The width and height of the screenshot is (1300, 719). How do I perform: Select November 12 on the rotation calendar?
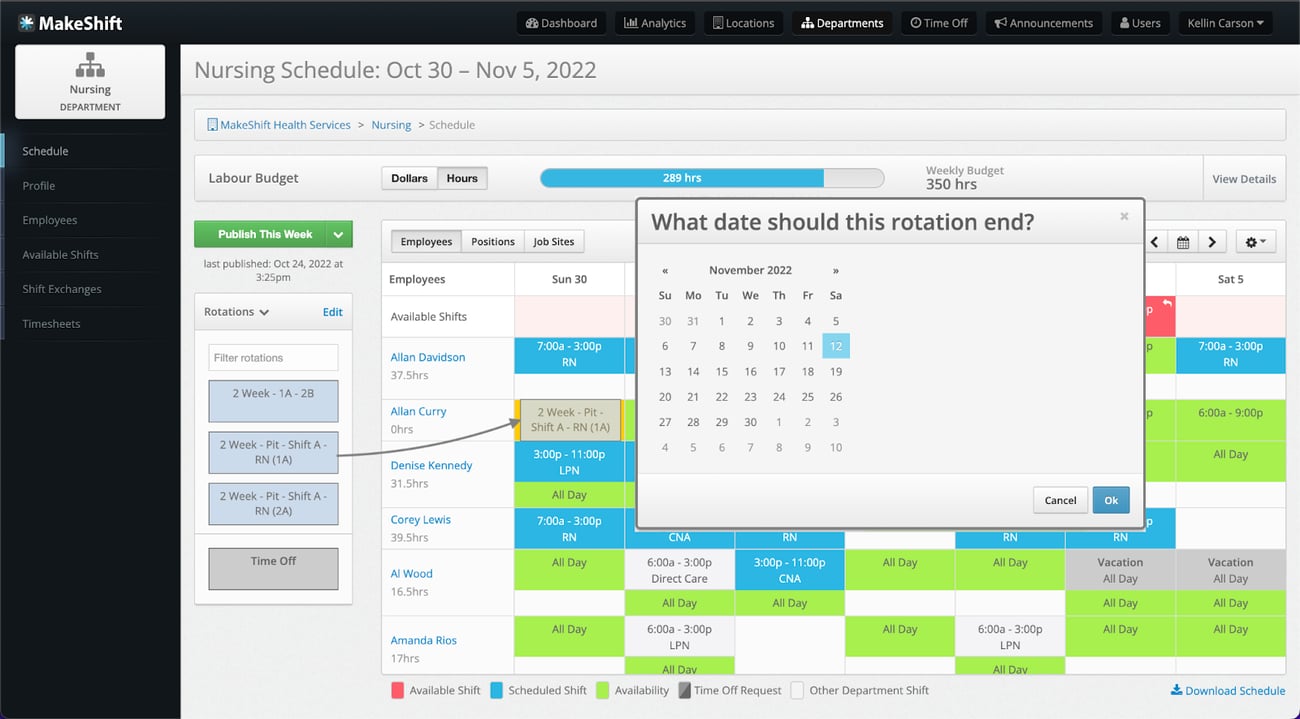[836, 346]
